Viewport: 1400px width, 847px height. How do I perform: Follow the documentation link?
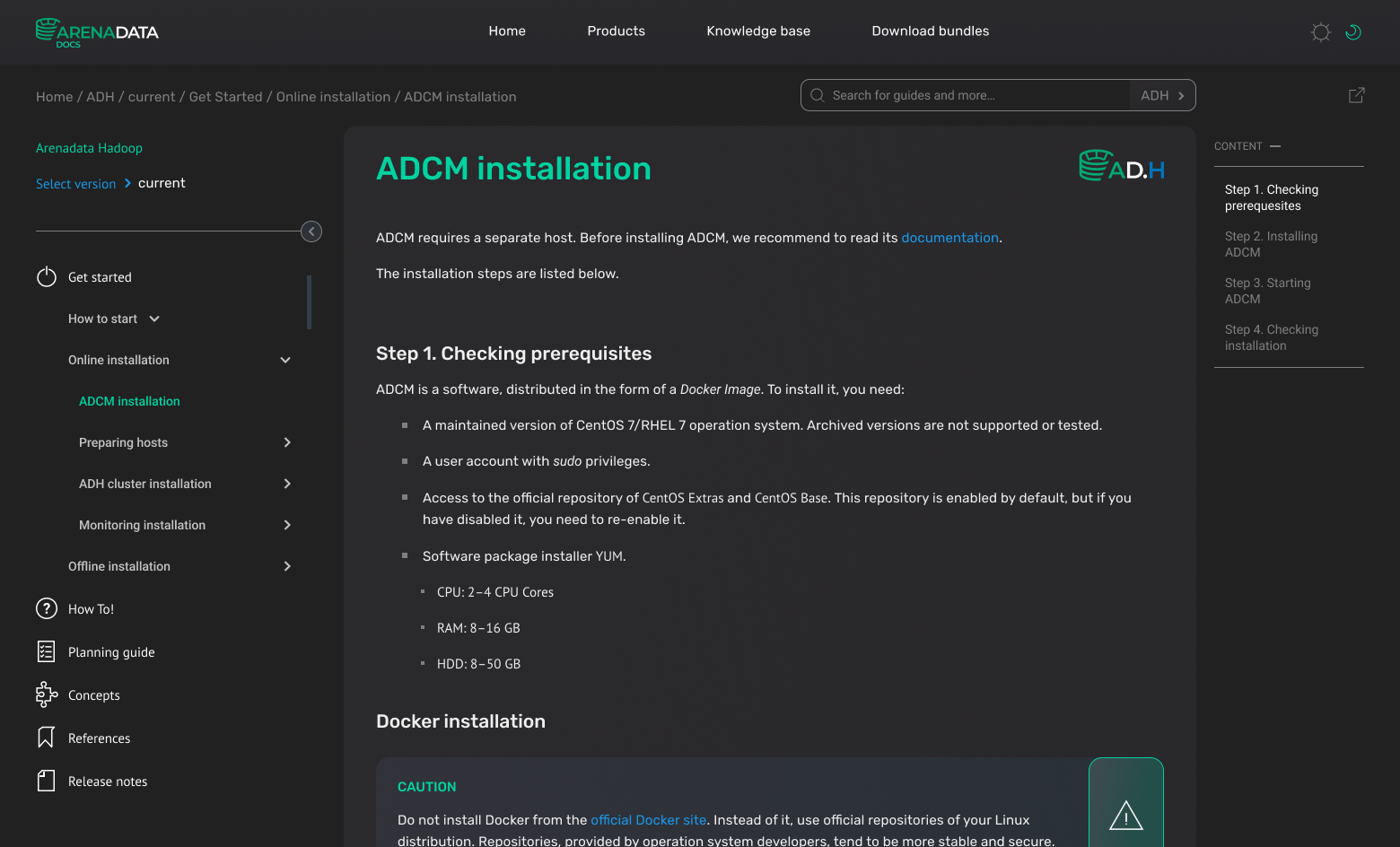point(949,238)
